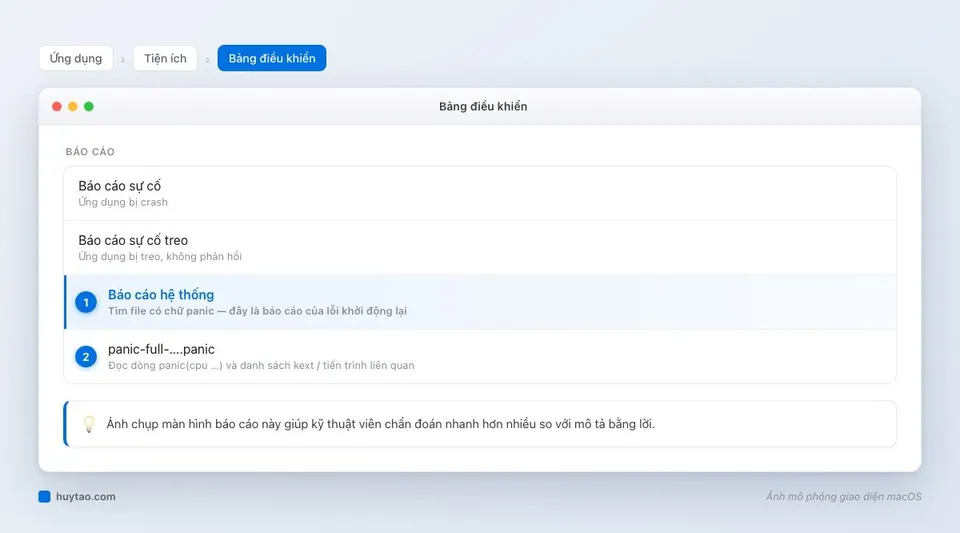The image size is (960, 533).
Task: Open the Báo cáo sự cố row
Action: coord(480,193)
